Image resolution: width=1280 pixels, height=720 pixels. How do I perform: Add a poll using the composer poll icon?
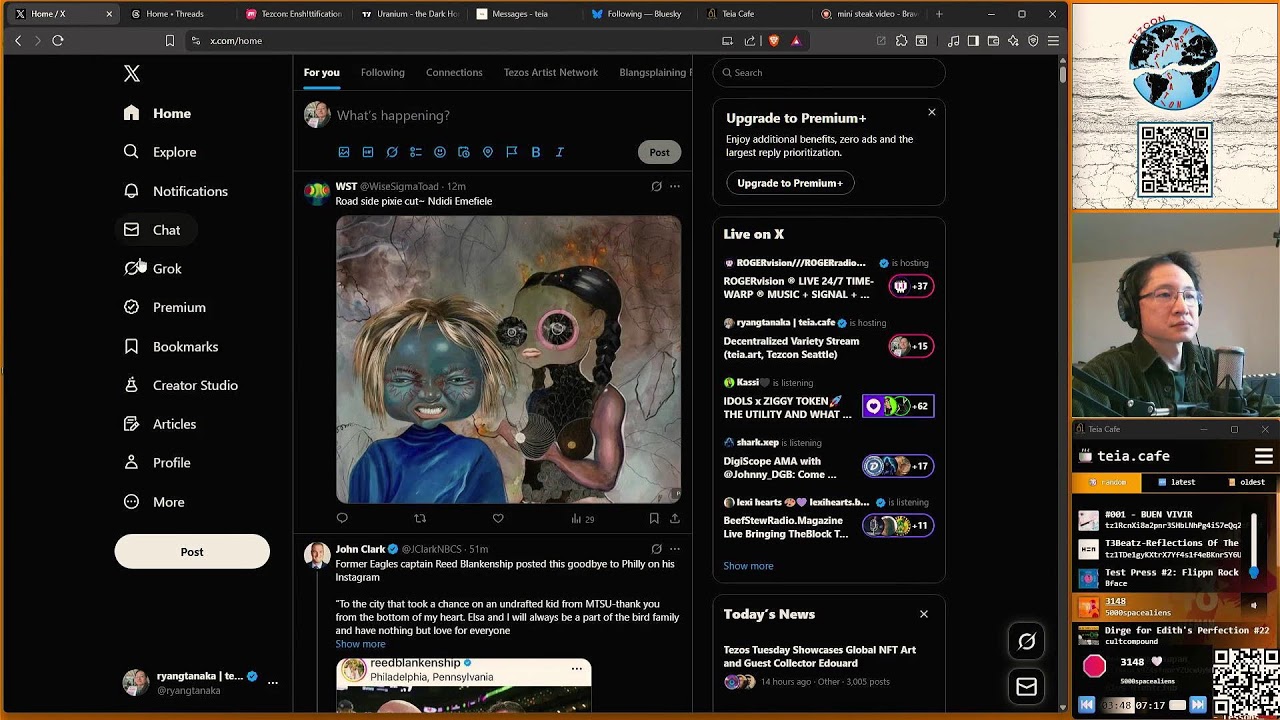pyautogui.click(x=416, y=152)
